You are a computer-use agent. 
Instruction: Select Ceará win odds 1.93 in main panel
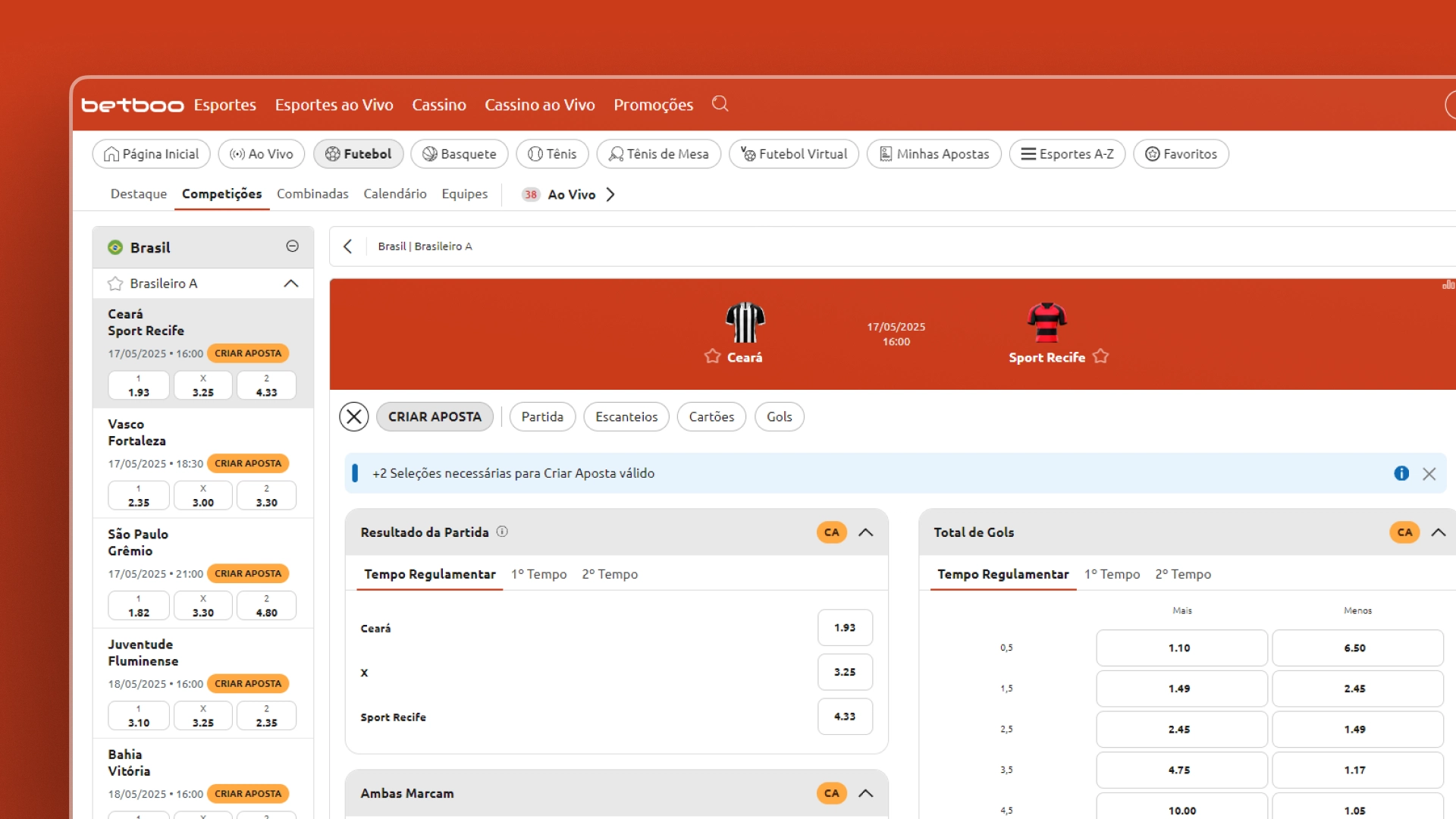[845, 628]
